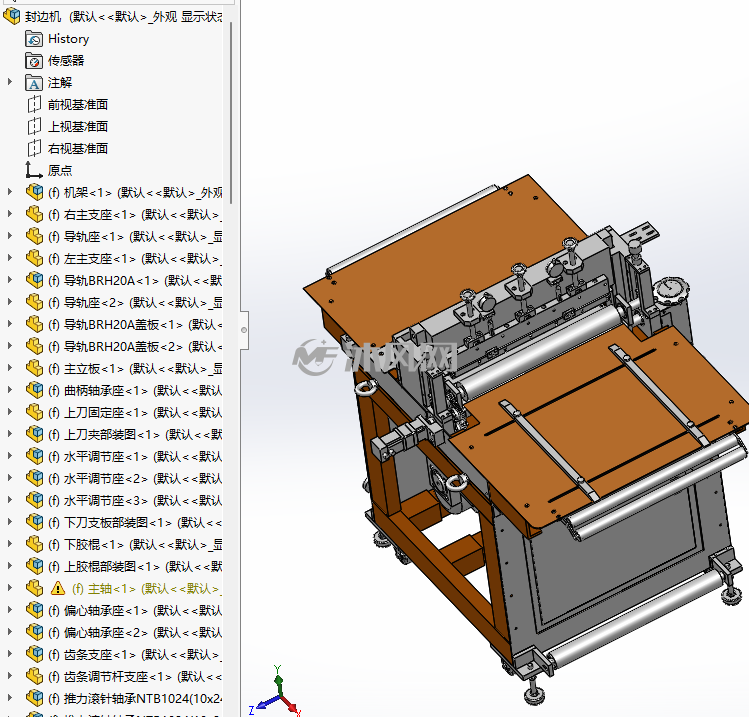Expand the 主轴<1> component node
Screen dimensions: 749x717
(10, 588)
